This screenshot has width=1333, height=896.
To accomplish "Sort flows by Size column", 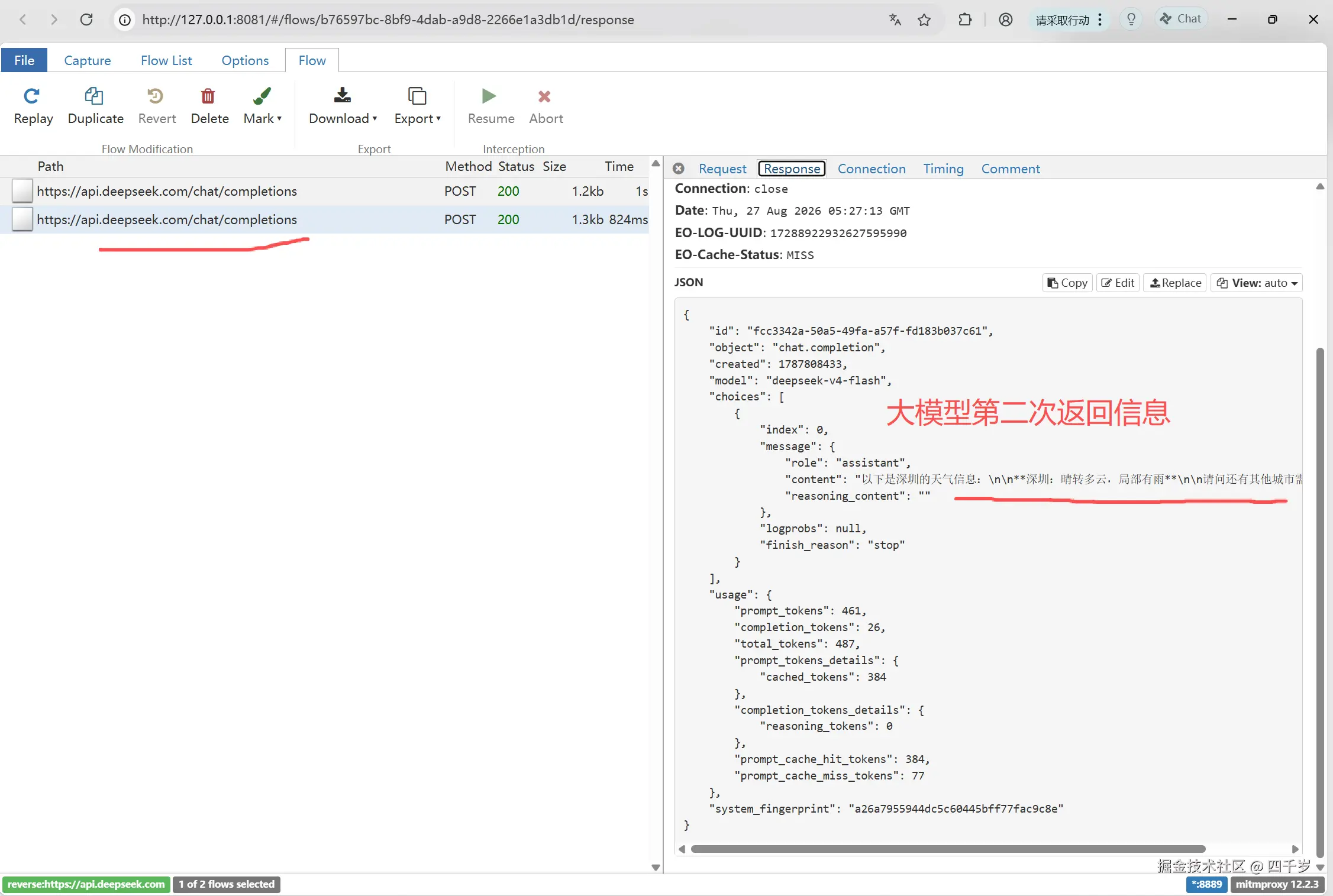I will (554, 166).
